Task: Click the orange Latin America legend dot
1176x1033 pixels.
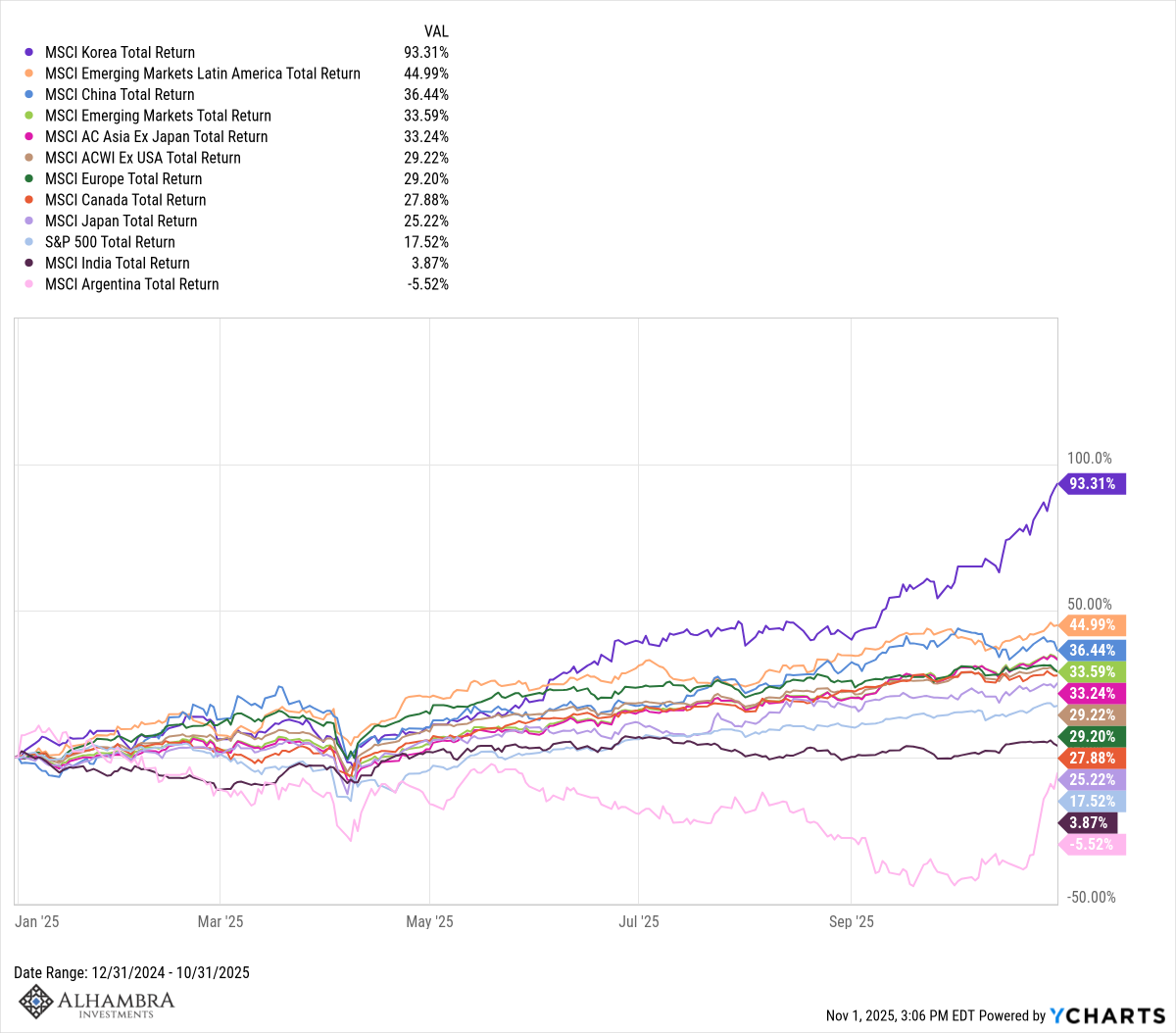Action: 29,74
